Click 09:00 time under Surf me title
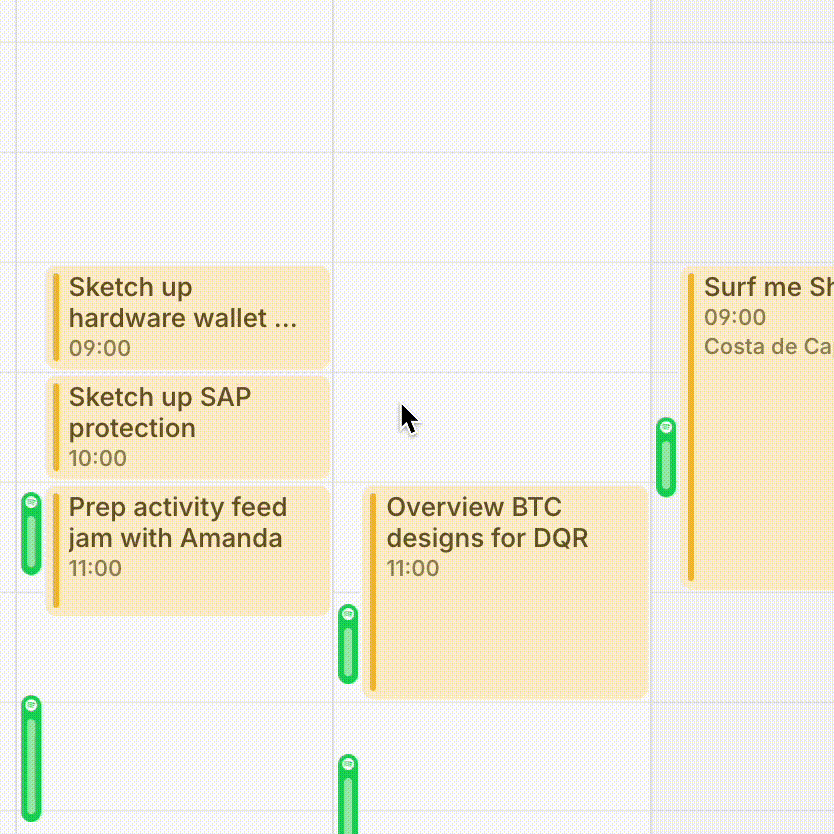 click(735, 318)
